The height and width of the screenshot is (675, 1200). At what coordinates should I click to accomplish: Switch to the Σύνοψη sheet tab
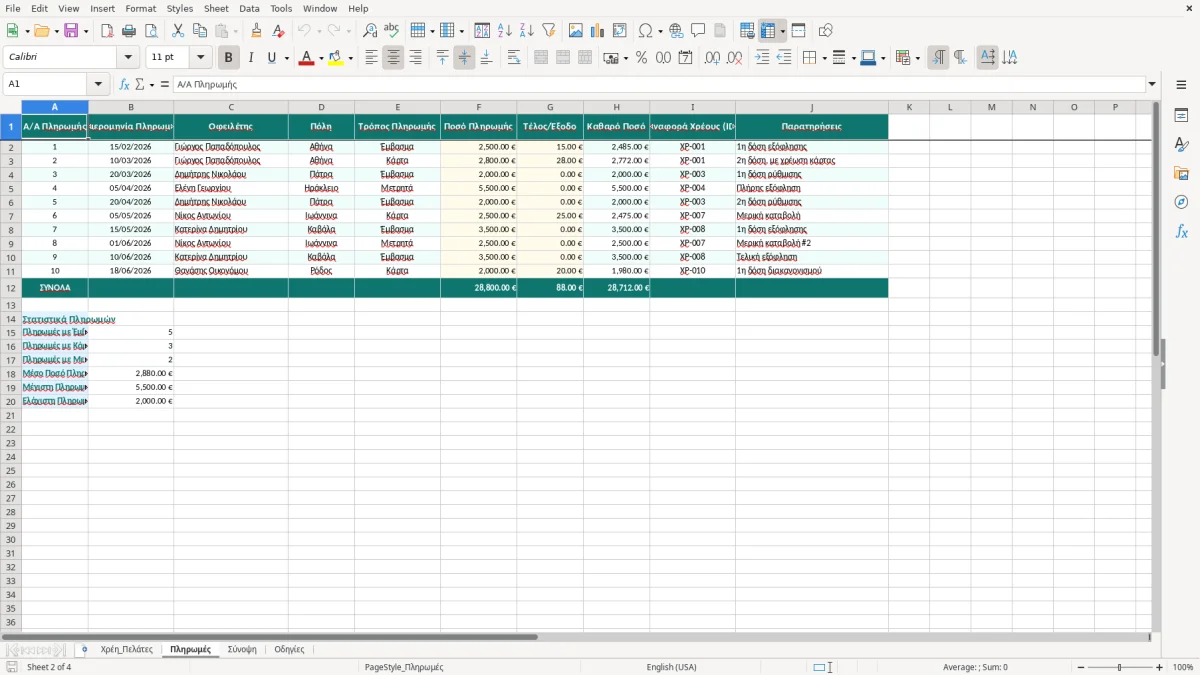click(242, 649)
